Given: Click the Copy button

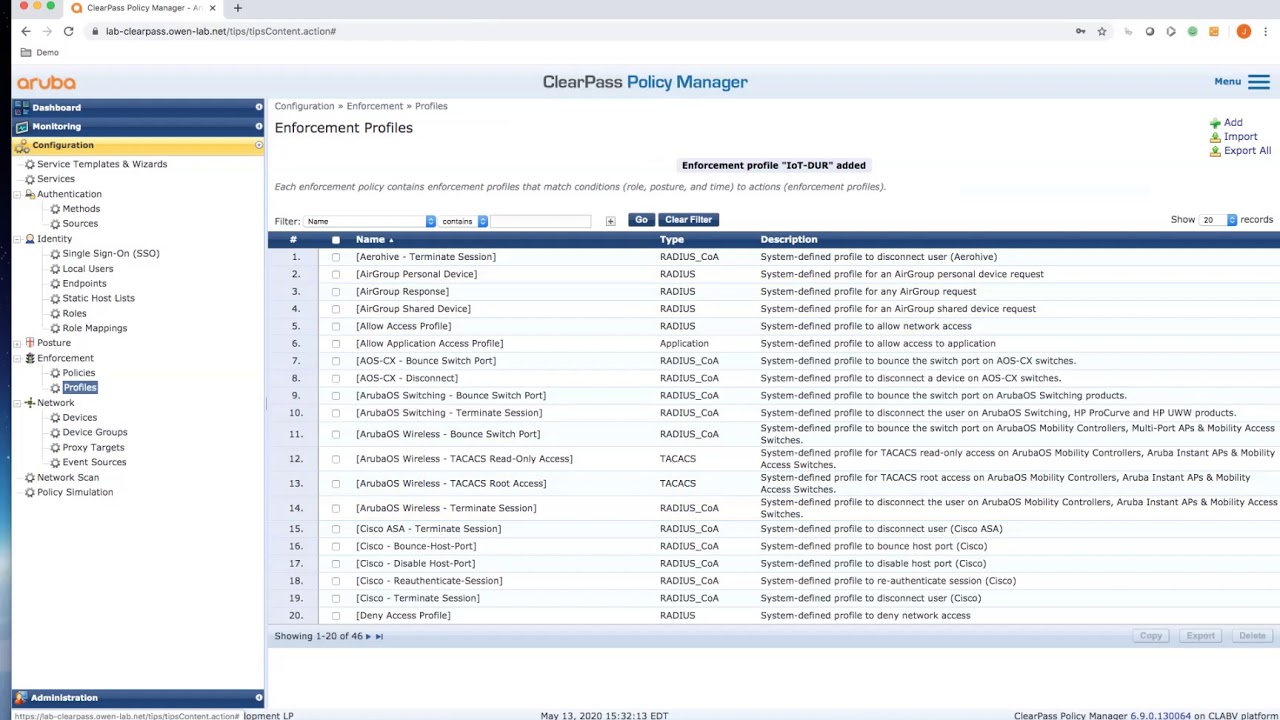Looking at the screenshot, I should point(1151,636).
